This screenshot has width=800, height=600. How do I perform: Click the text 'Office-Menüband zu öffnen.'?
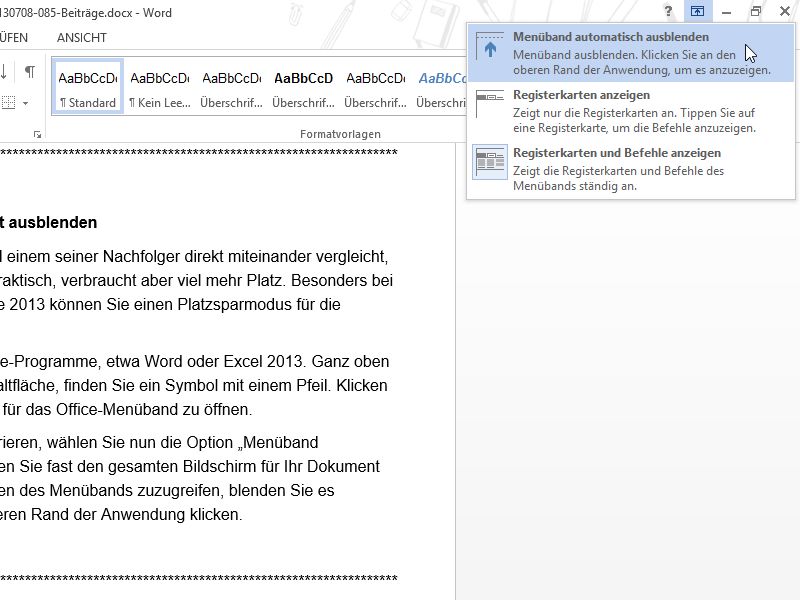(x=154, y=409)
